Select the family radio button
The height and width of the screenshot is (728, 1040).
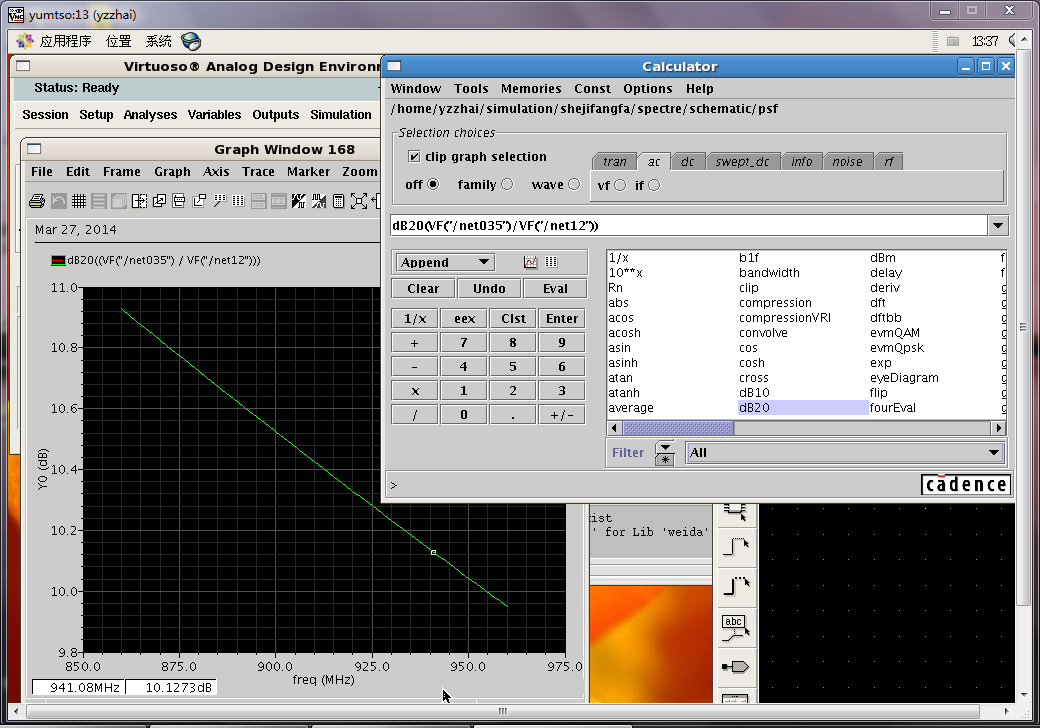507,184
